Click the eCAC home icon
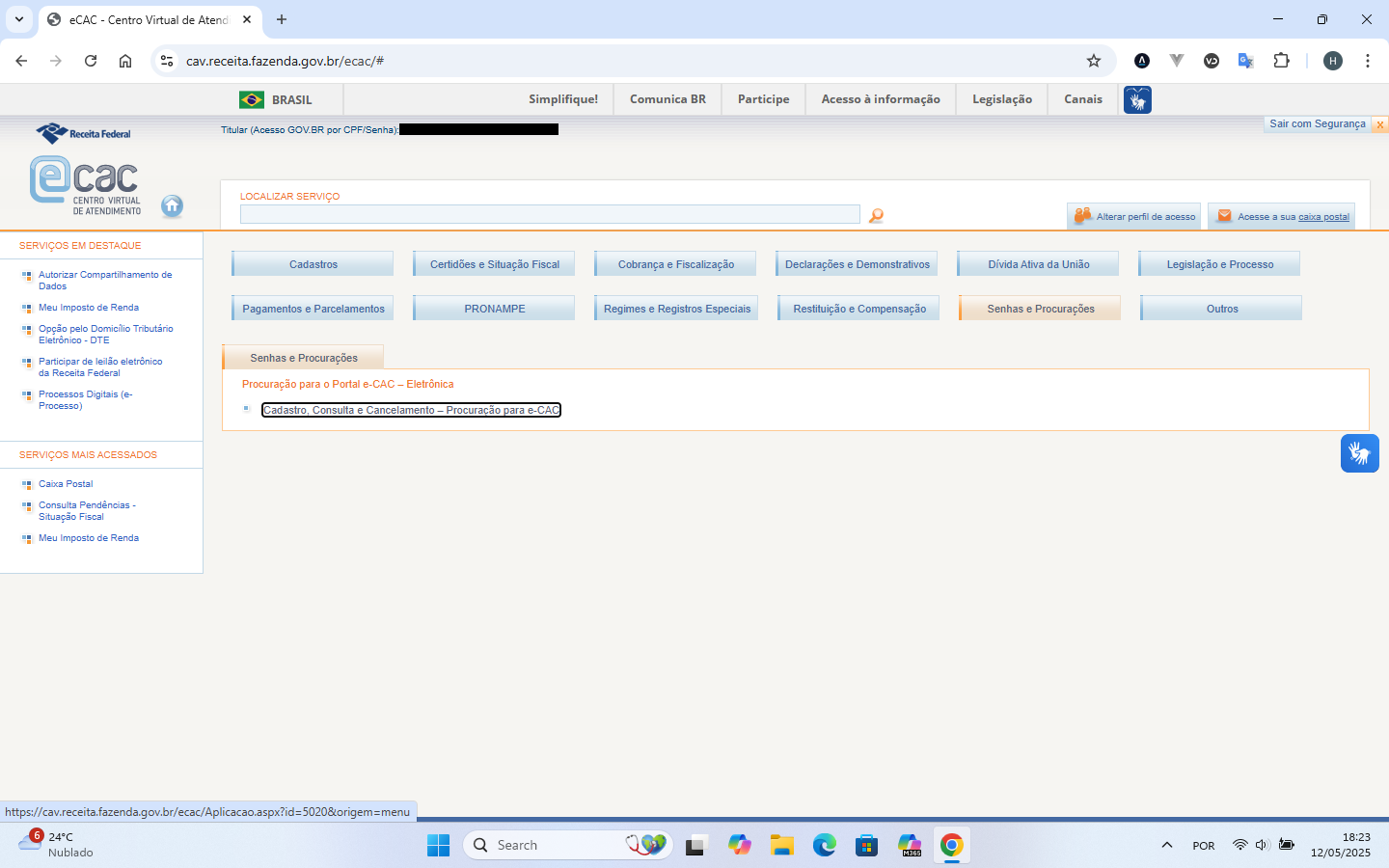Image resolution: width=1389 pixels, height=868 pixels. [172, 205]
